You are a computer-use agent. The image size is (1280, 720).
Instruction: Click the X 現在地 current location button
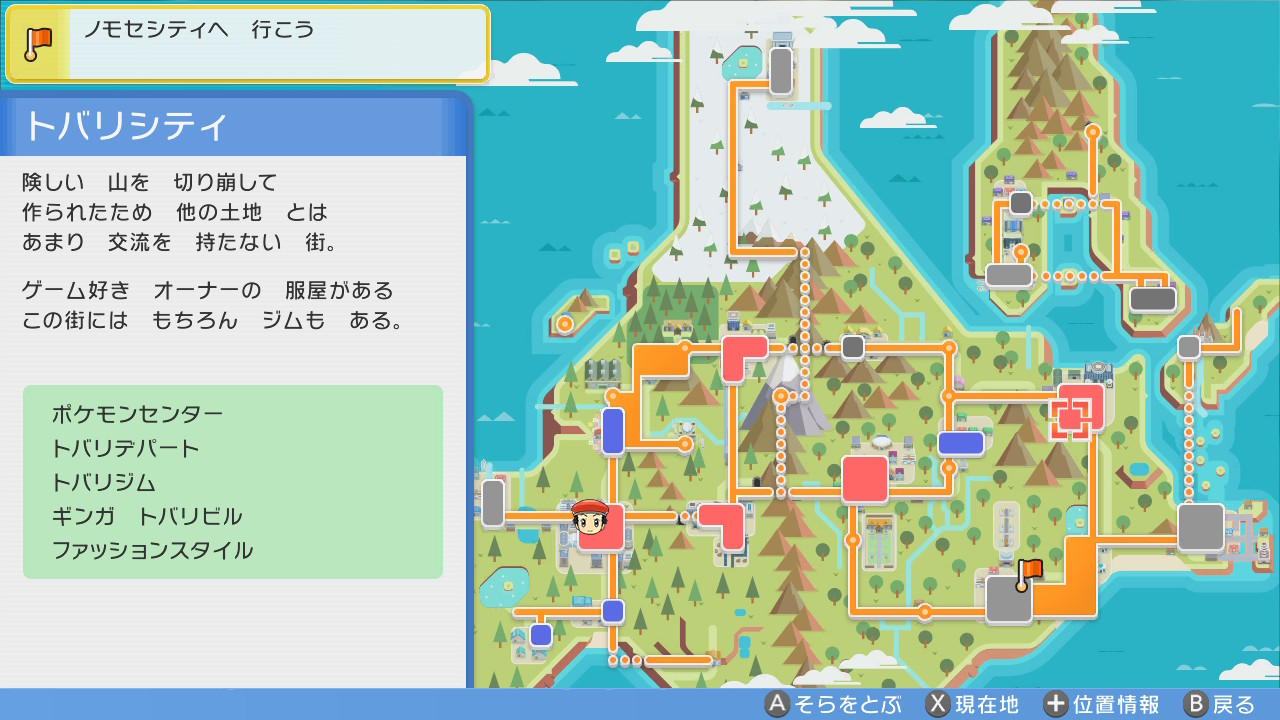[x=972, y=704]
